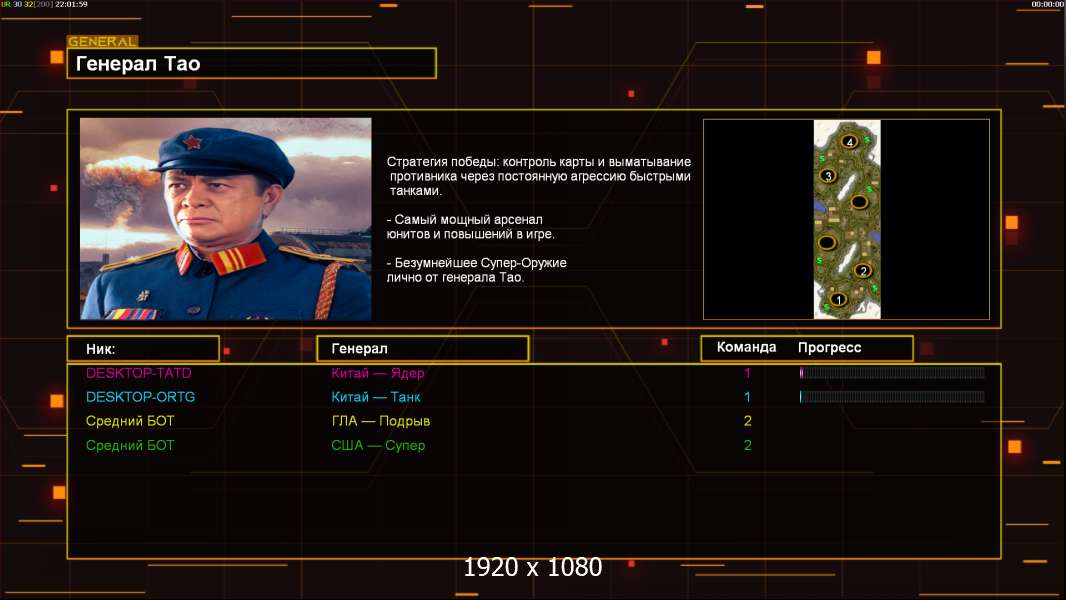Click General Tao's portrait image

pyautogui.click(x=226, y=219)
